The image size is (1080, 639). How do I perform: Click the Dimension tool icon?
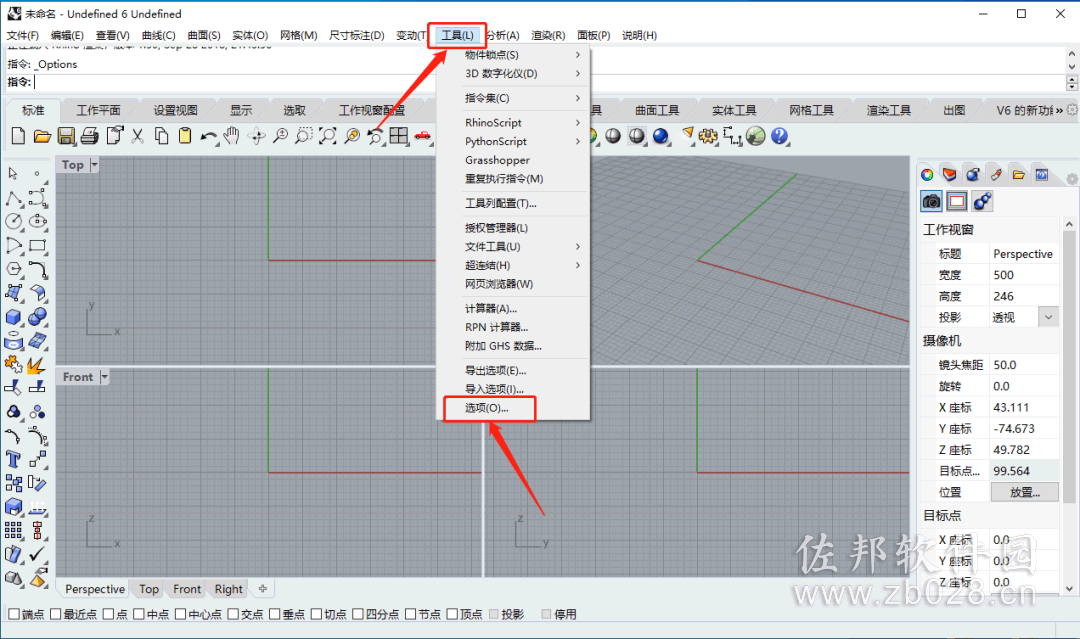pyautogui.click(x=731, y=136)
